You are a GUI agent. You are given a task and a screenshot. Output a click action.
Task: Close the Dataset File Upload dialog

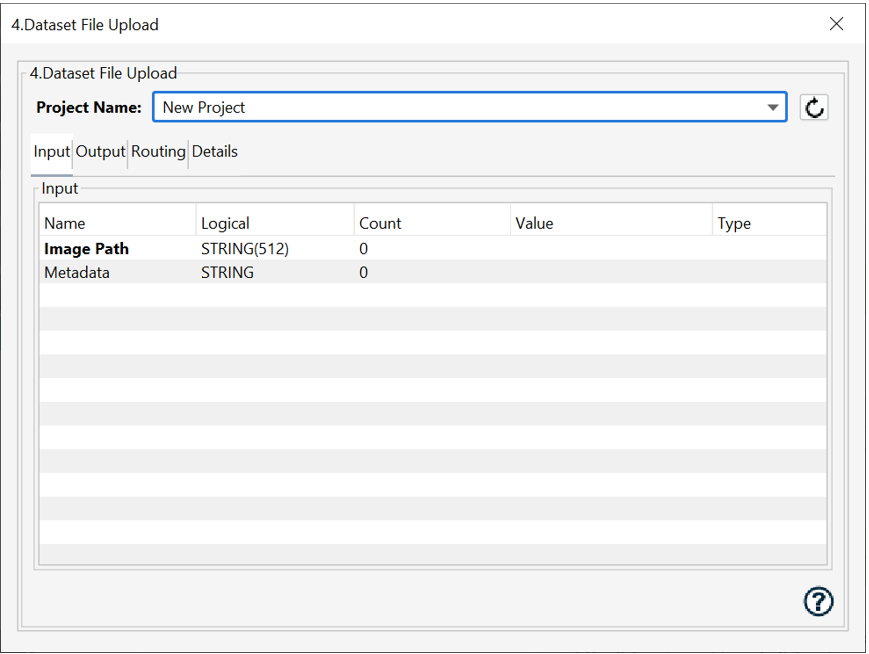click(x=836, y=24)
